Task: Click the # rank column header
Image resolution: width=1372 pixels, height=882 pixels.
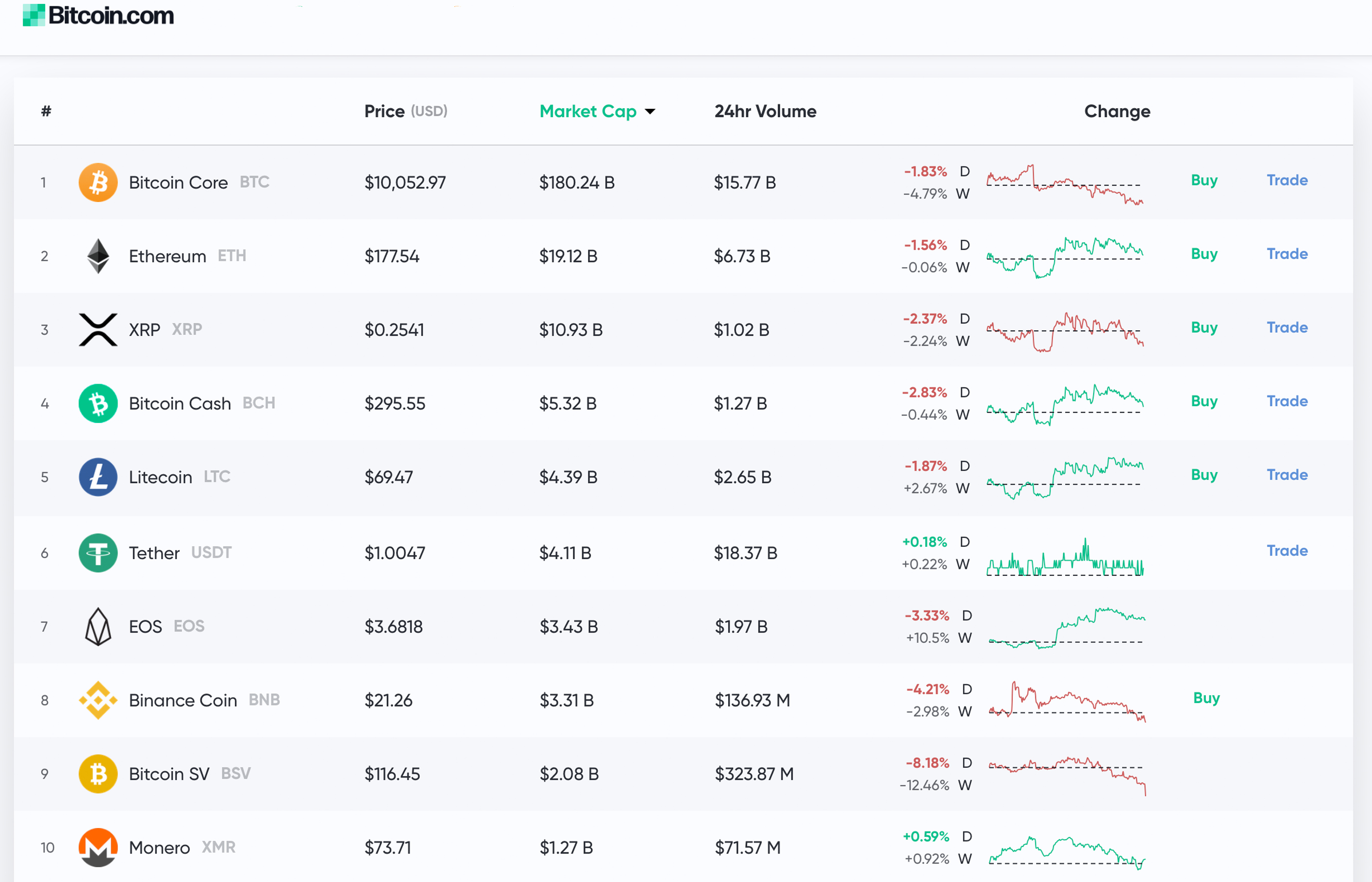Action: [47, 111]
